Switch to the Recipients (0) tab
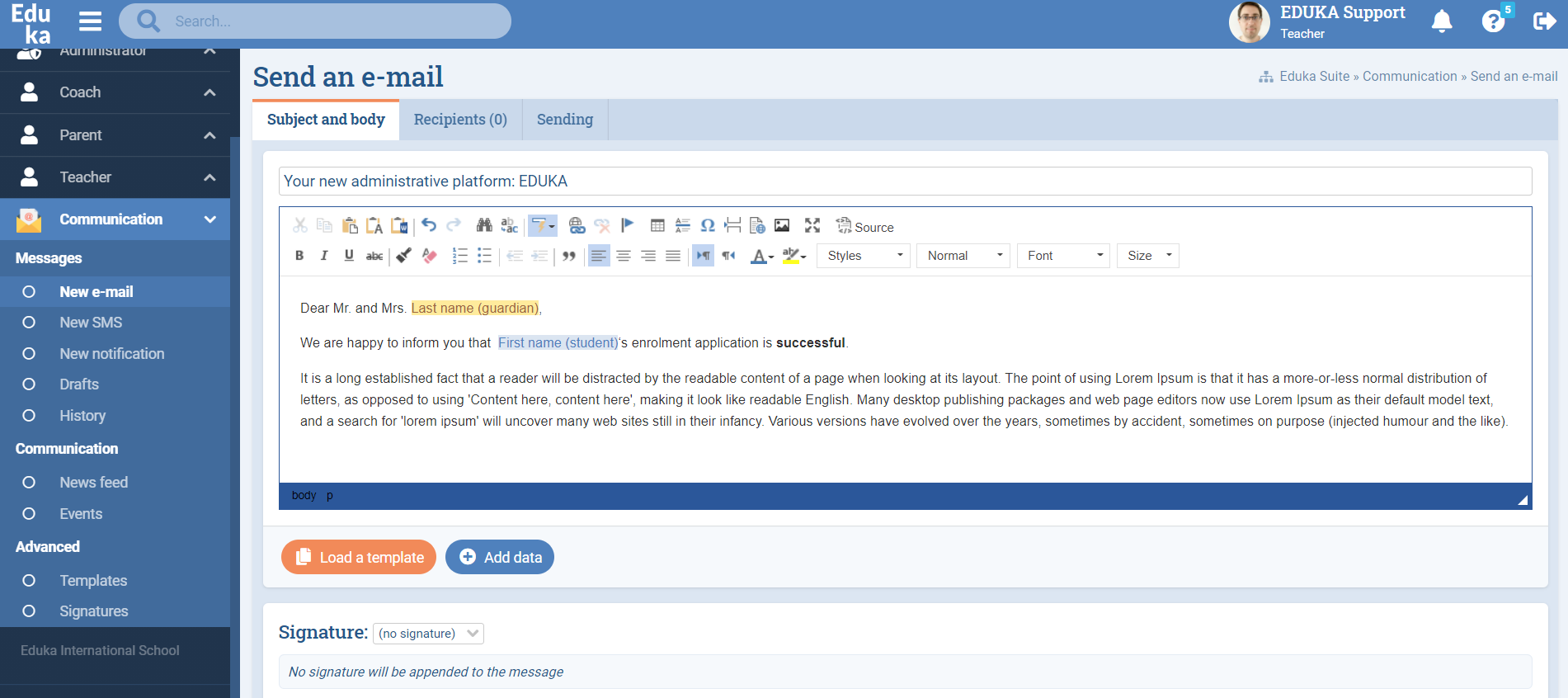The image size is (1568, 698). pyautogui.click(x=460, y=120)
